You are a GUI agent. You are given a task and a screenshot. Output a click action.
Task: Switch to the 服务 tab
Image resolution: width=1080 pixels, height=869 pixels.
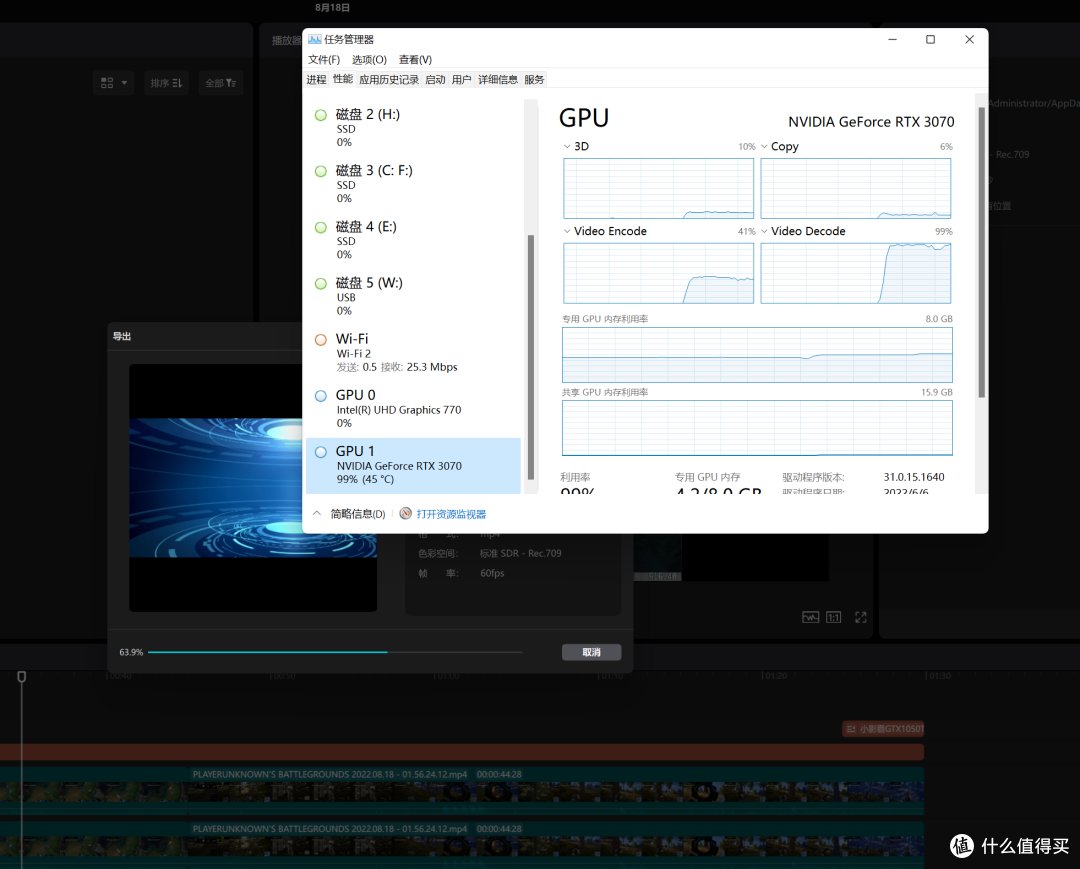point(534,80)
